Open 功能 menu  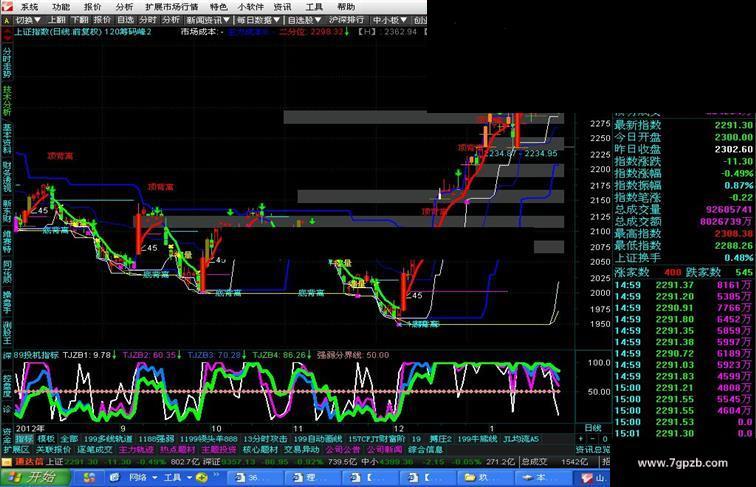pos(61,7)
